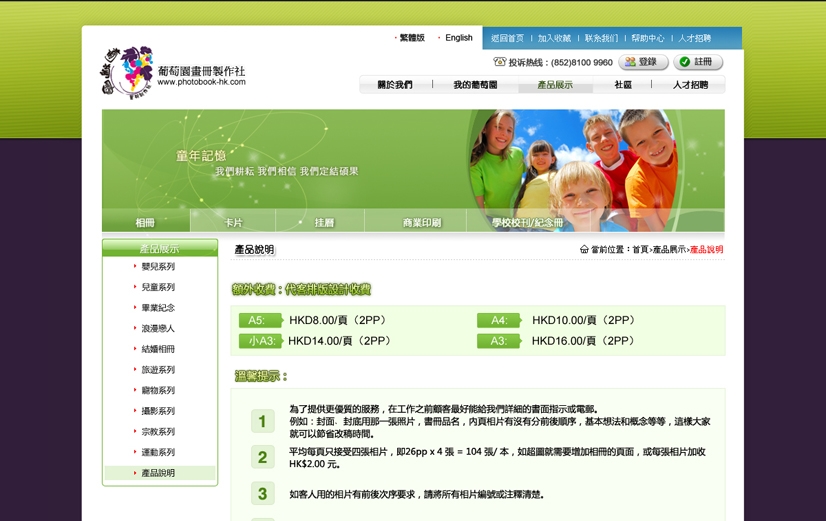Click 加入收藏 to bookmark the site
Viewport: 826px width, 521px height.
554,38
